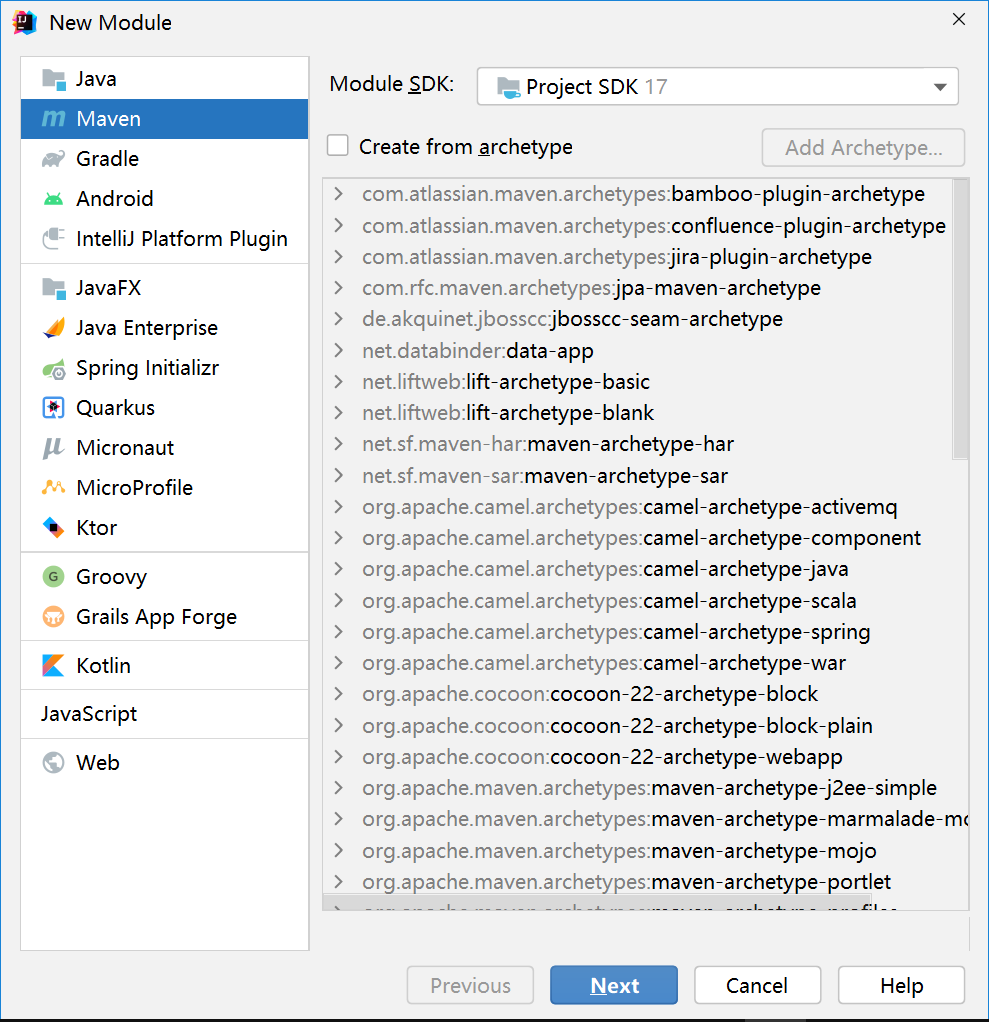Image resolution: width=989 pixels, height=1022 pixels.
Task: Expand the maven-archetype-marmalade node
Action: pos(338,819)
